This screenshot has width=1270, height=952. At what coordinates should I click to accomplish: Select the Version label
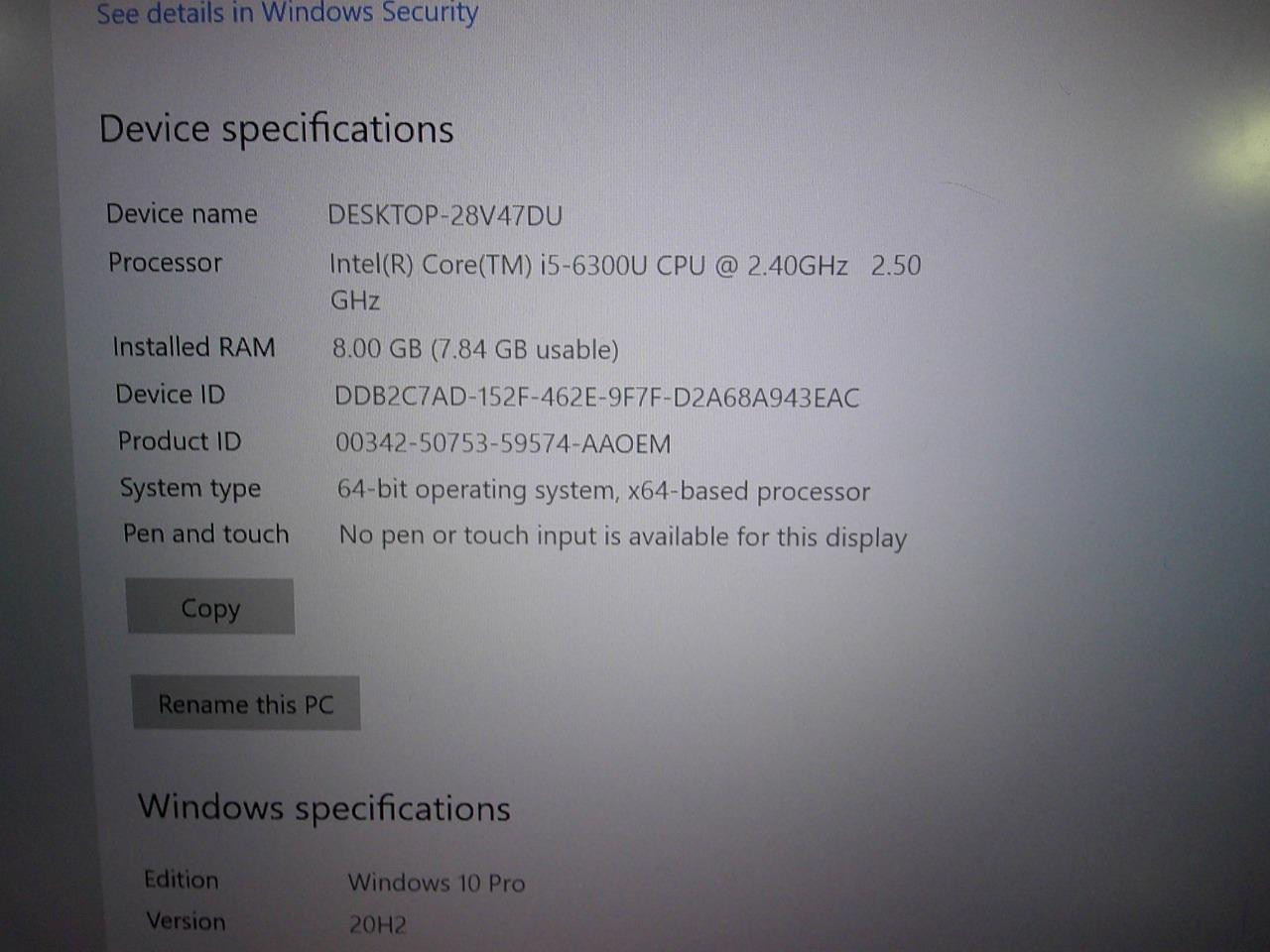187,921
